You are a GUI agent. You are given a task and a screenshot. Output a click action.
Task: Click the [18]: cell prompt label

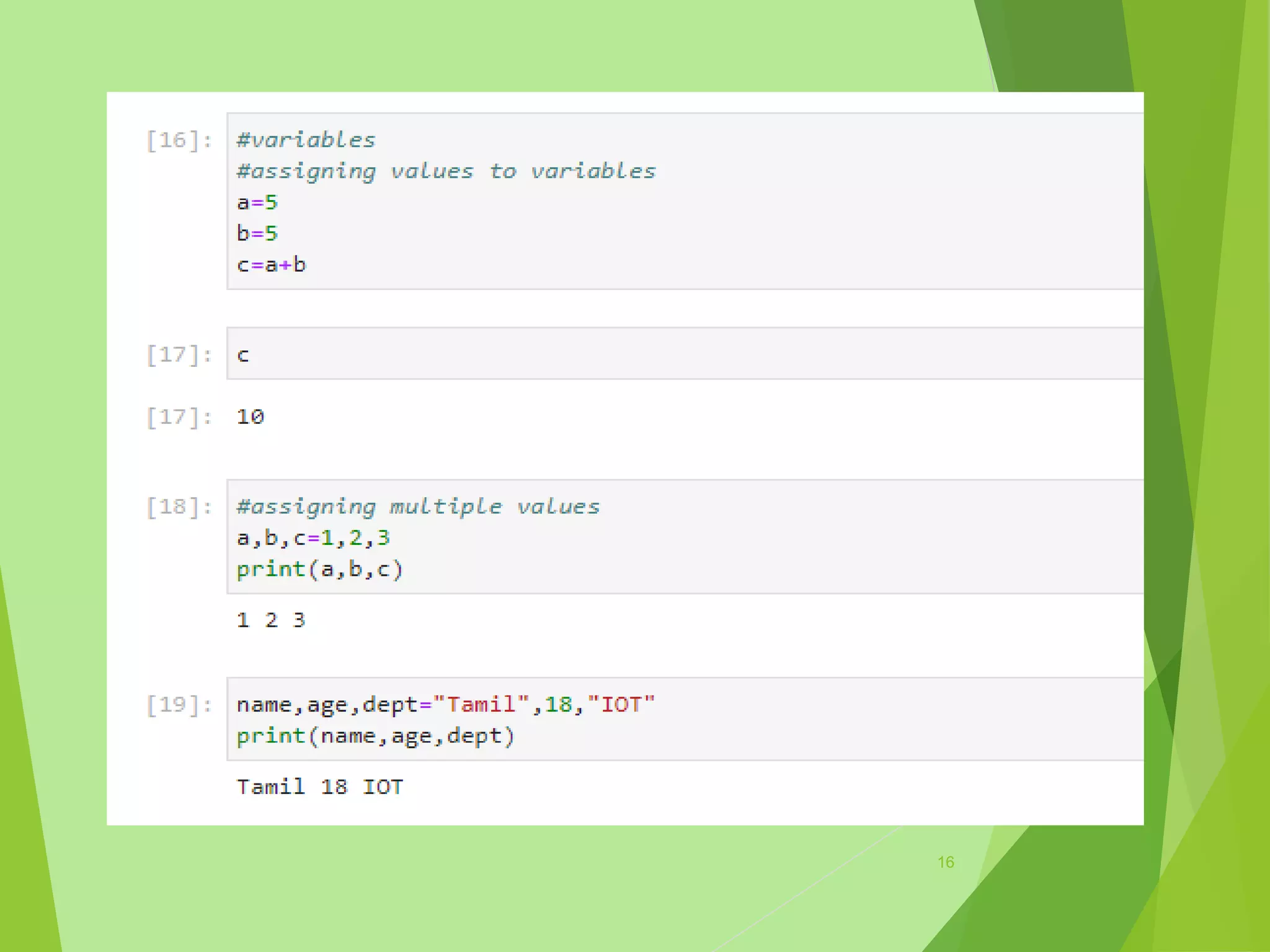(179, 507)
